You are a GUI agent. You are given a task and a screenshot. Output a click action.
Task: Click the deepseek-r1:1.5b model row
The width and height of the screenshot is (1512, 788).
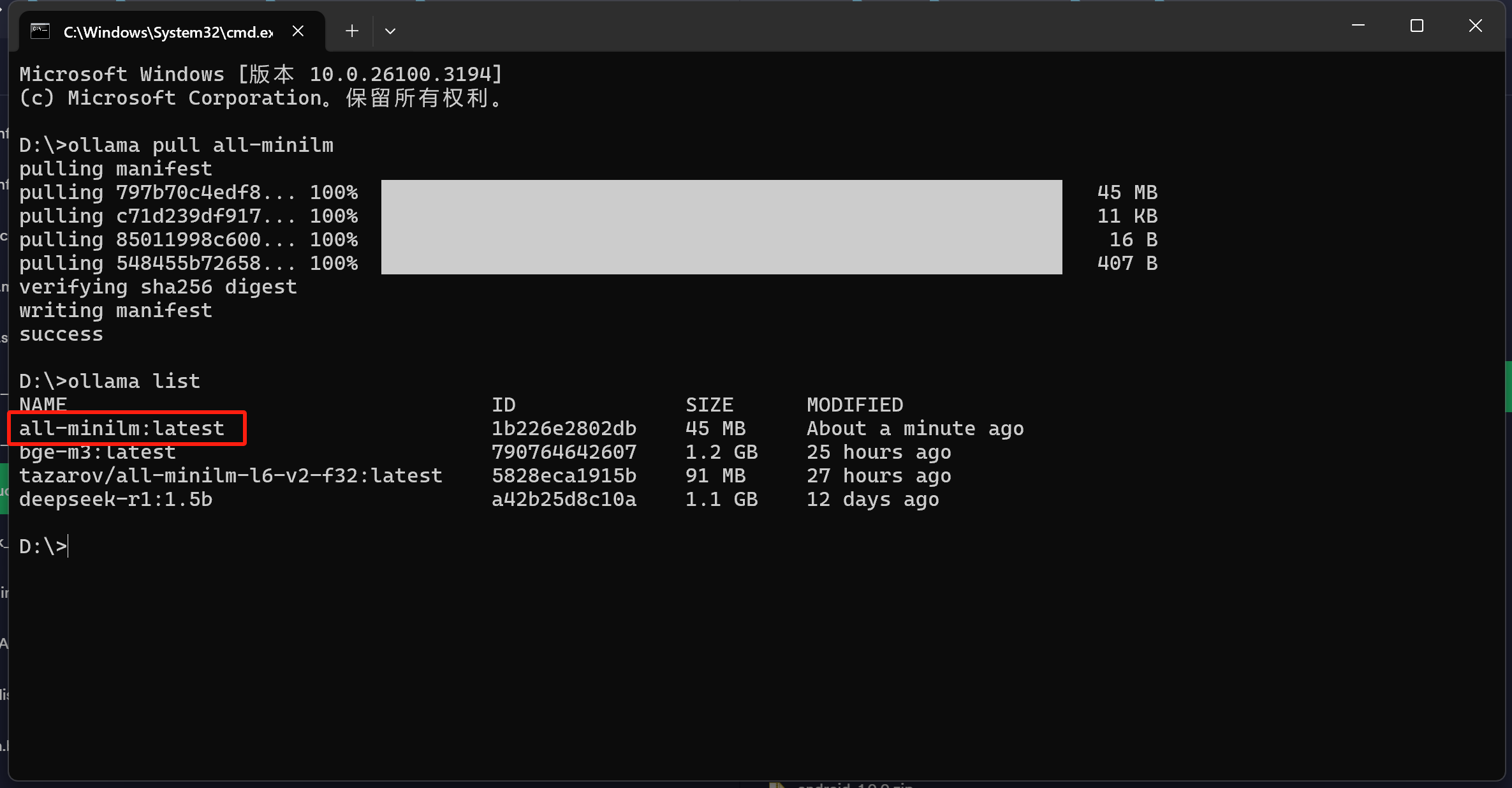[116, 500]
